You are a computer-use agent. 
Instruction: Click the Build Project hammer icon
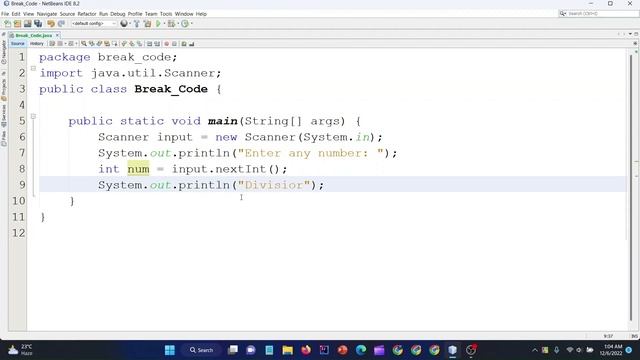click(137, 24)
